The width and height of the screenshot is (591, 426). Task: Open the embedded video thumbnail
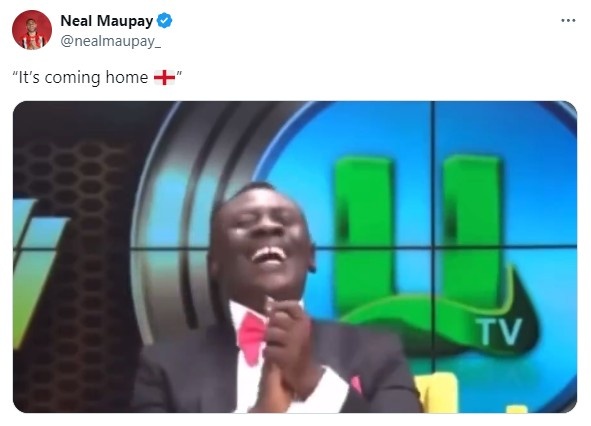click(295, 257)
